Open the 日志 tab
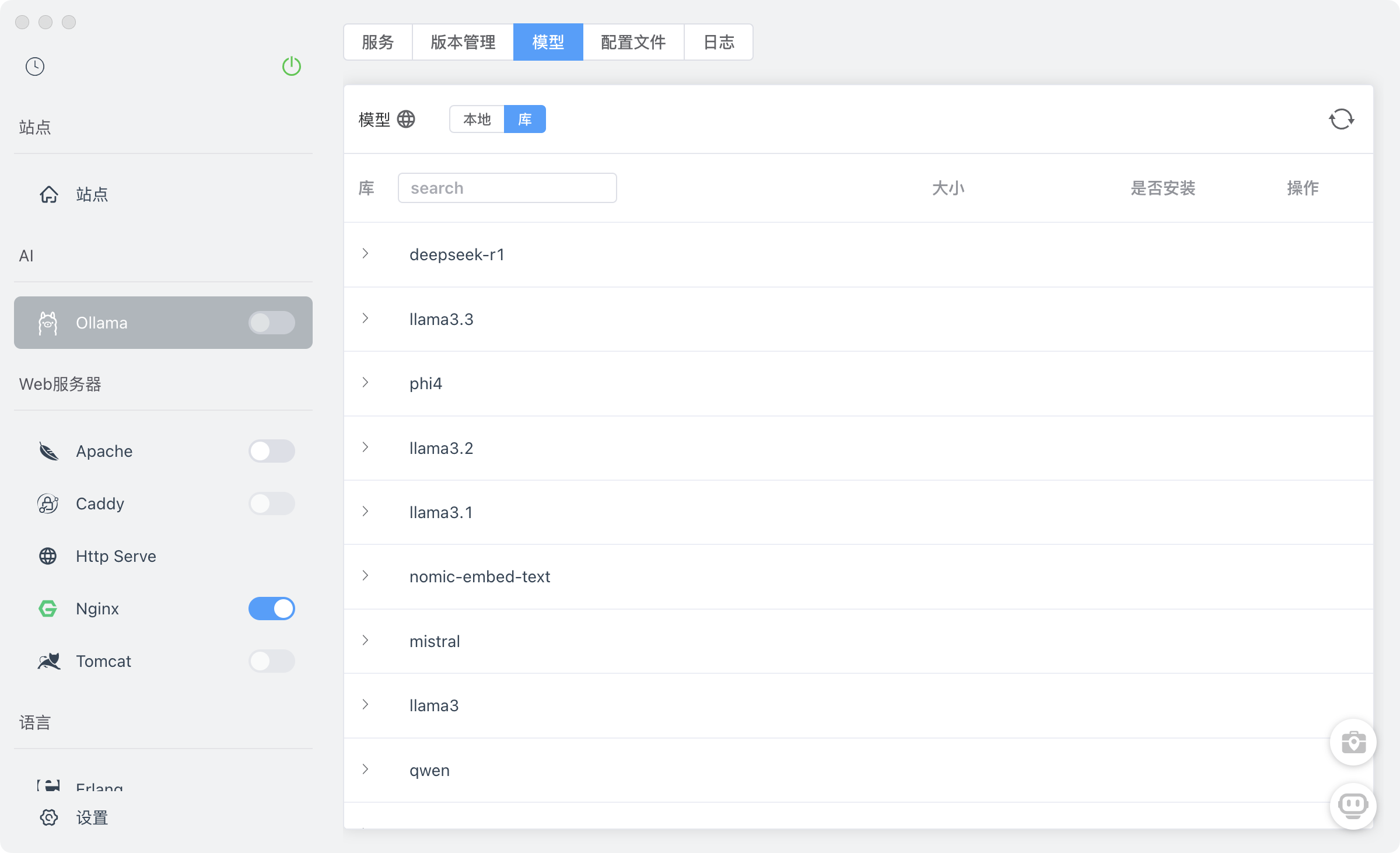 pos(719,42)
